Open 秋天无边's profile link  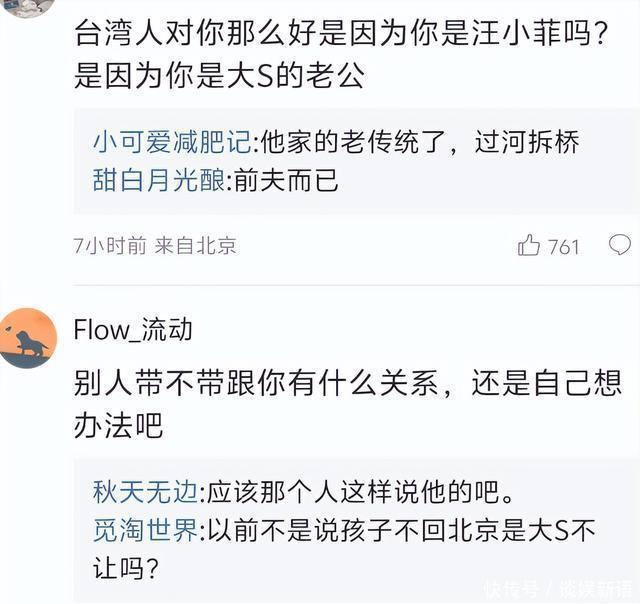tap(146, 492)
